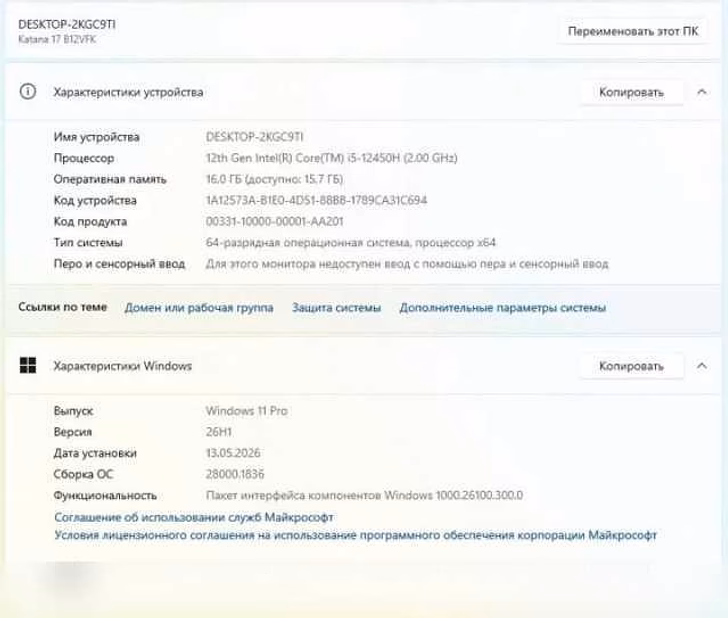Select the device code 1A12573A-B1E0-4D51-8888-1789CA31C694
The height and width of the screenshot is (618, 728).
pos(316,200)
